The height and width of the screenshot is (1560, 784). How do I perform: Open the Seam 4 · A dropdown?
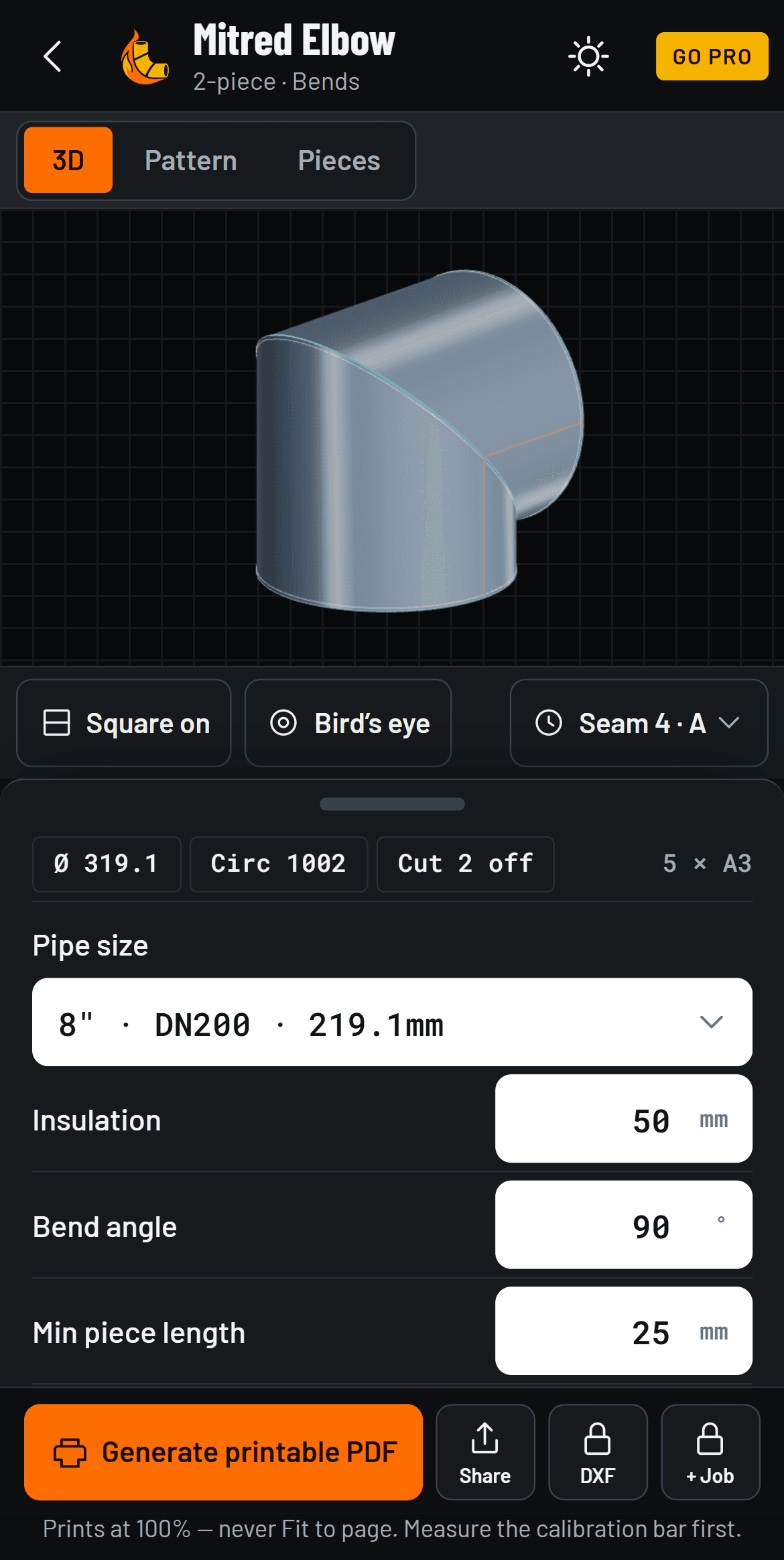pos(639,723)
